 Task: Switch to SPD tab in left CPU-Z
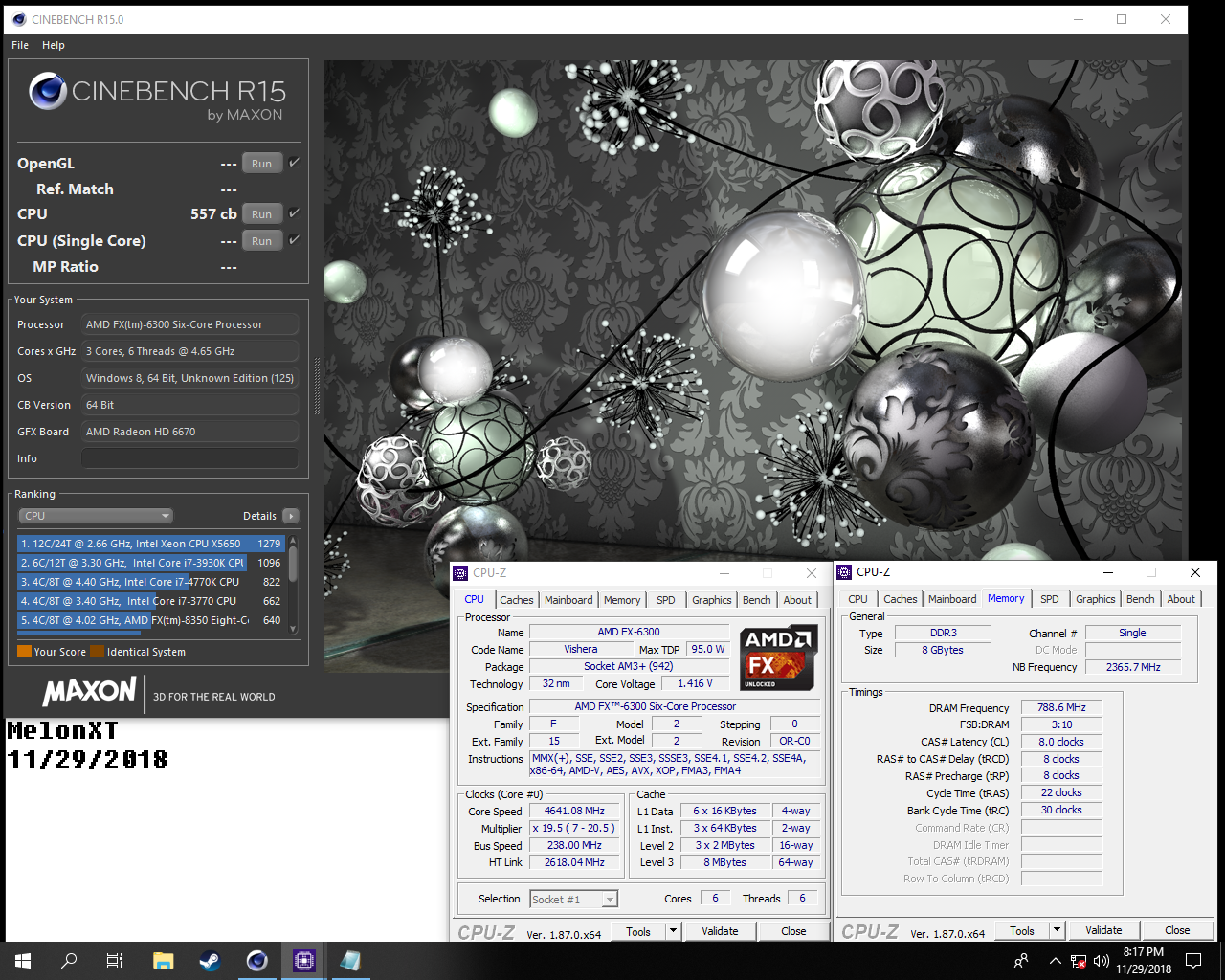666,600
